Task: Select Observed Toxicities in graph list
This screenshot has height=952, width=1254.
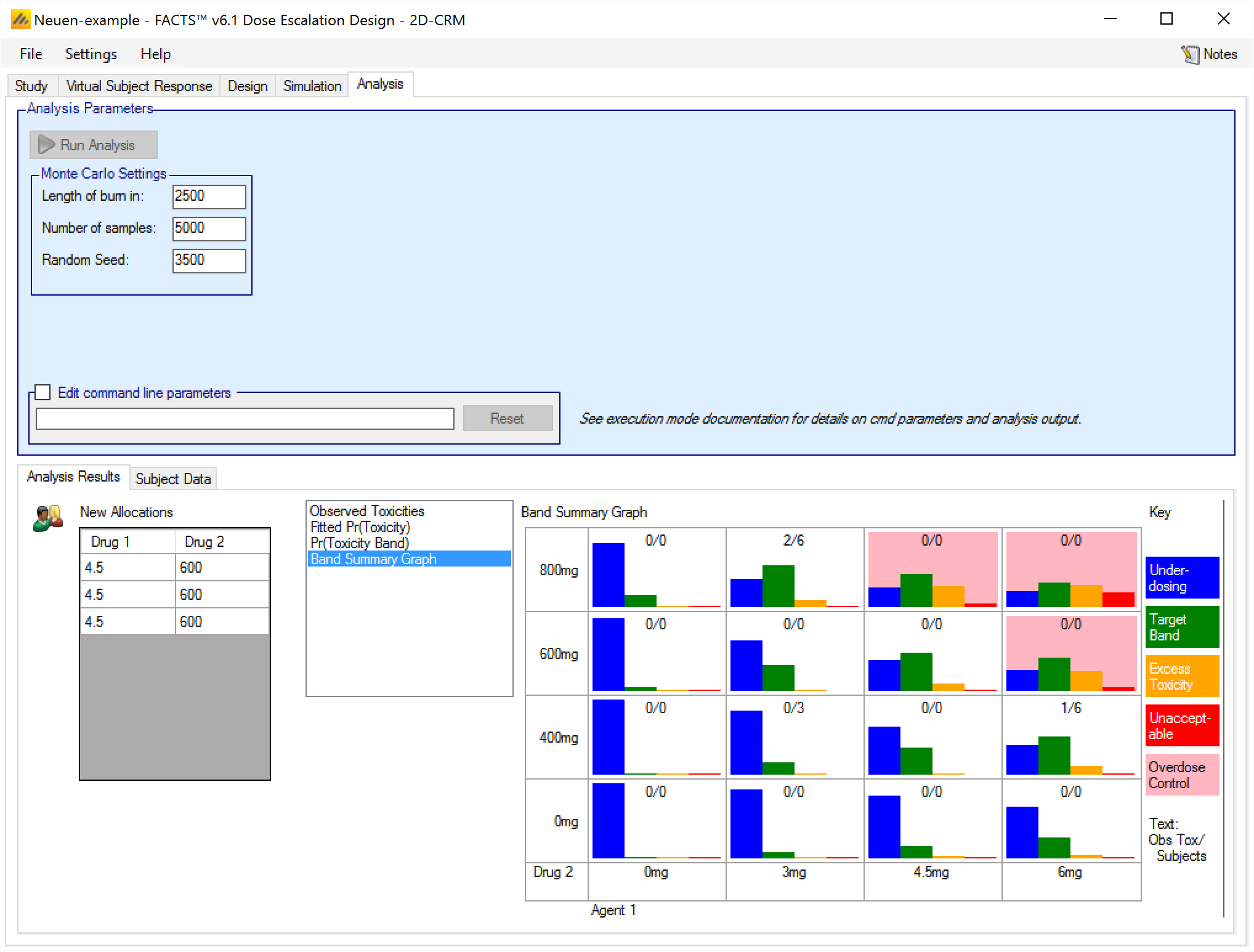Action: coord(367,511)
